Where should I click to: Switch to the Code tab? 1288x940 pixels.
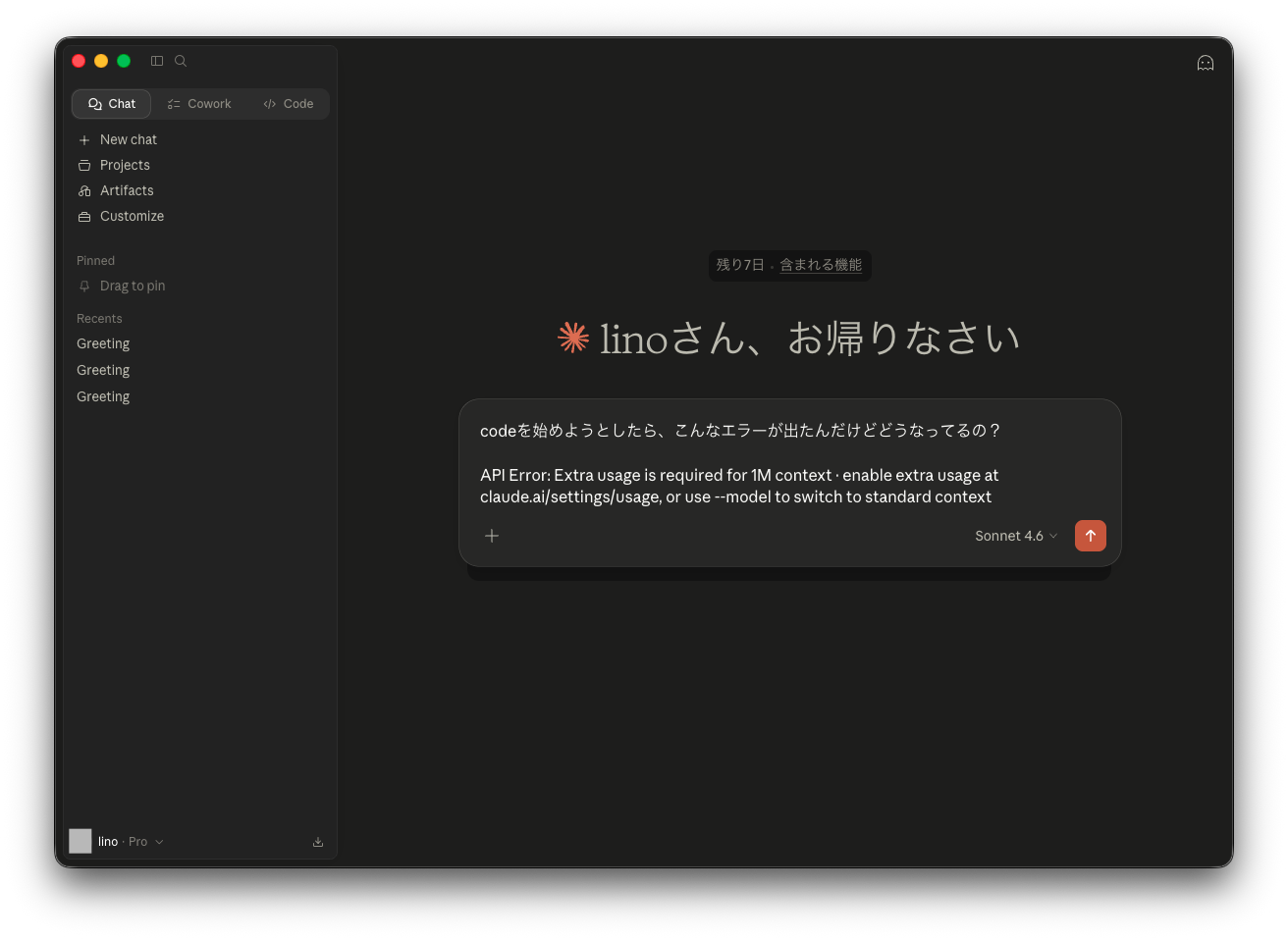(x=289, y=104)
